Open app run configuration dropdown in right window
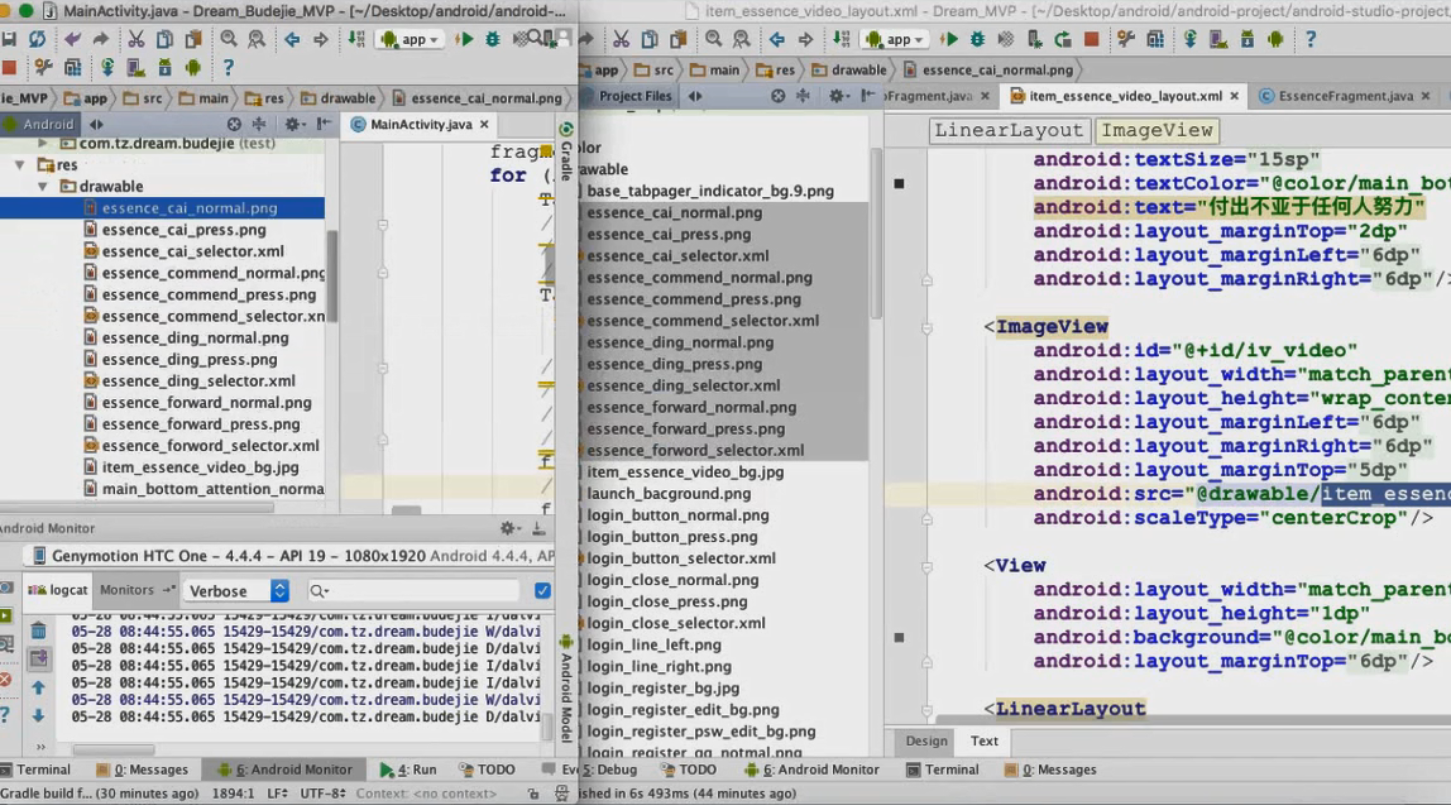The height and width of the screenshot is (805, 1451). (x=895, y=39)
